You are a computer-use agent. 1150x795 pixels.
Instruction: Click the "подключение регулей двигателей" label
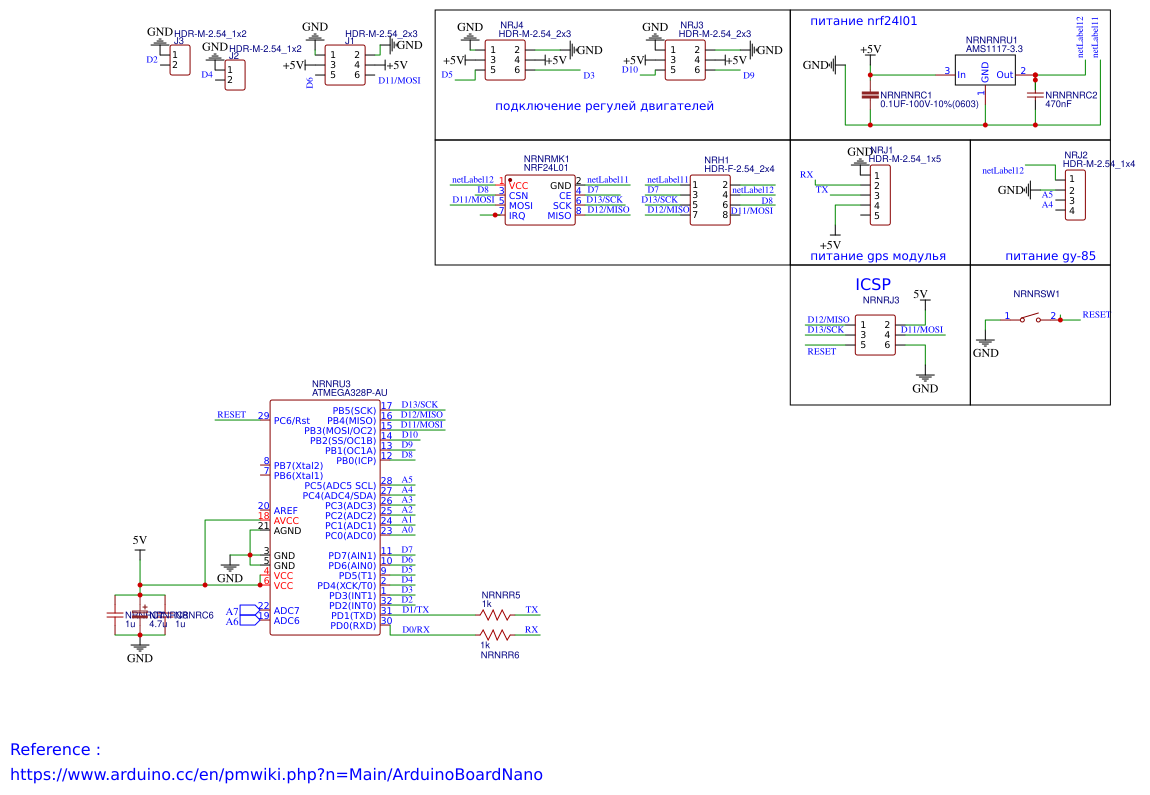(x=604, y=105)
